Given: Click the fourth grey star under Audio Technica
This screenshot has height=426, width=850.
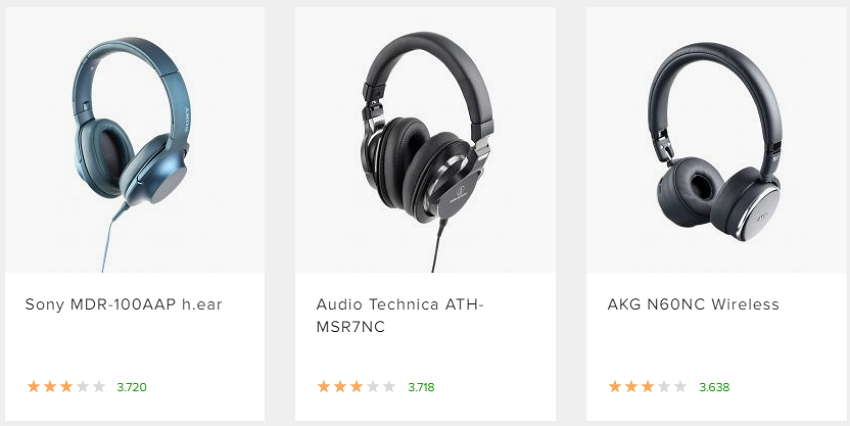Looking at the screenshot, I should (x=372, y=386).
